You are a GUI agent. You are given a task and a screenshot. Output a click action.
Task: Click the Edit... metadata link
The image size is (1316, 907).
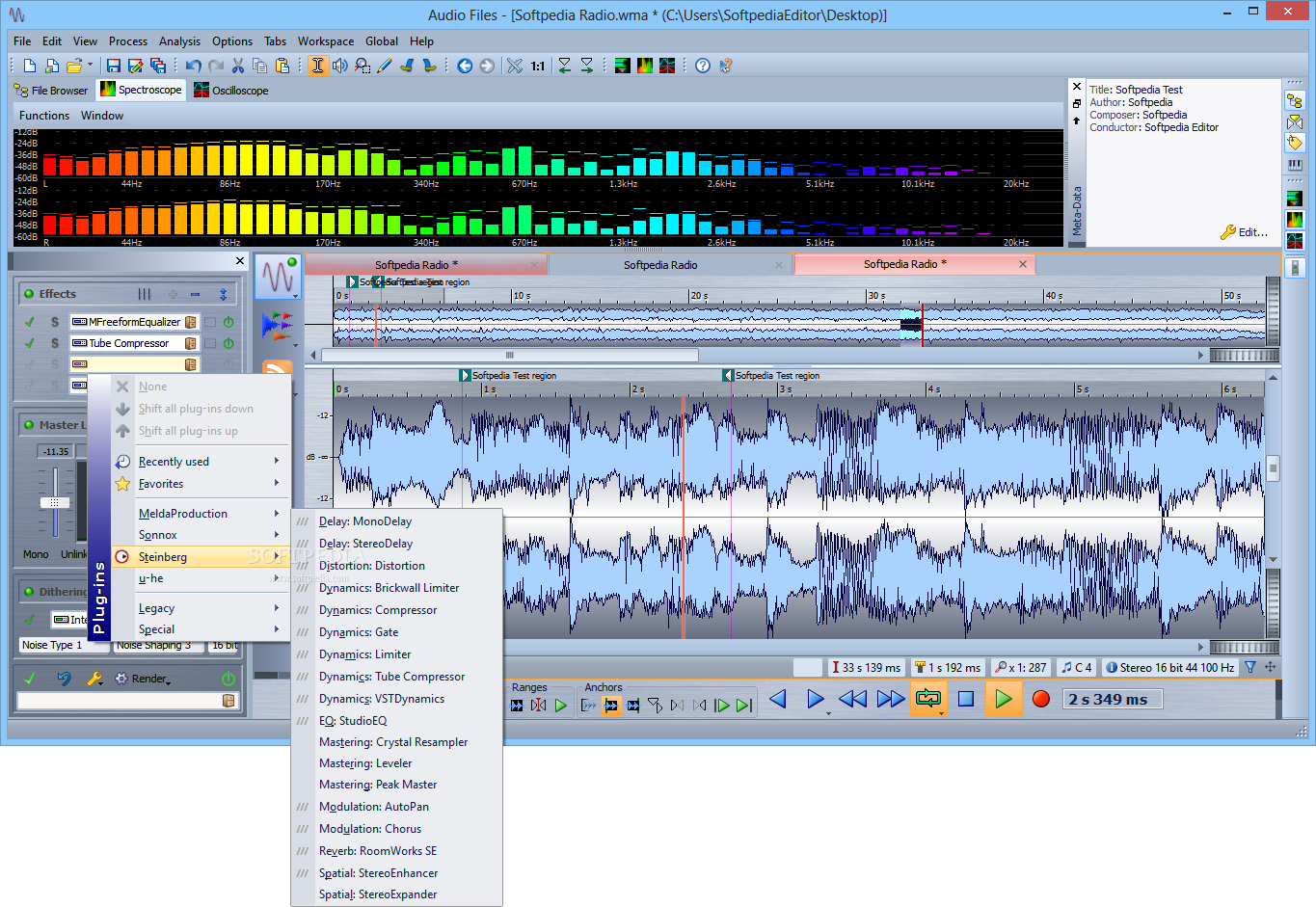point(1245,232)
